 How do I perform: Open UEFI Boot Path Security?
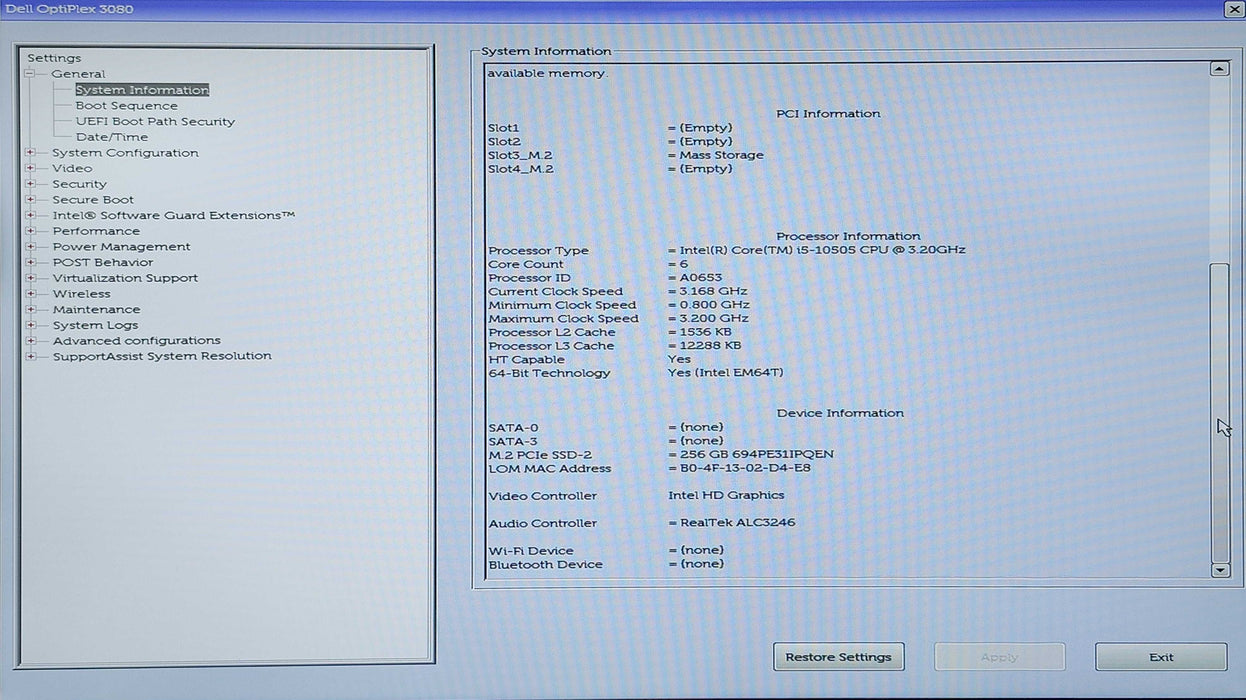(155, 122)
